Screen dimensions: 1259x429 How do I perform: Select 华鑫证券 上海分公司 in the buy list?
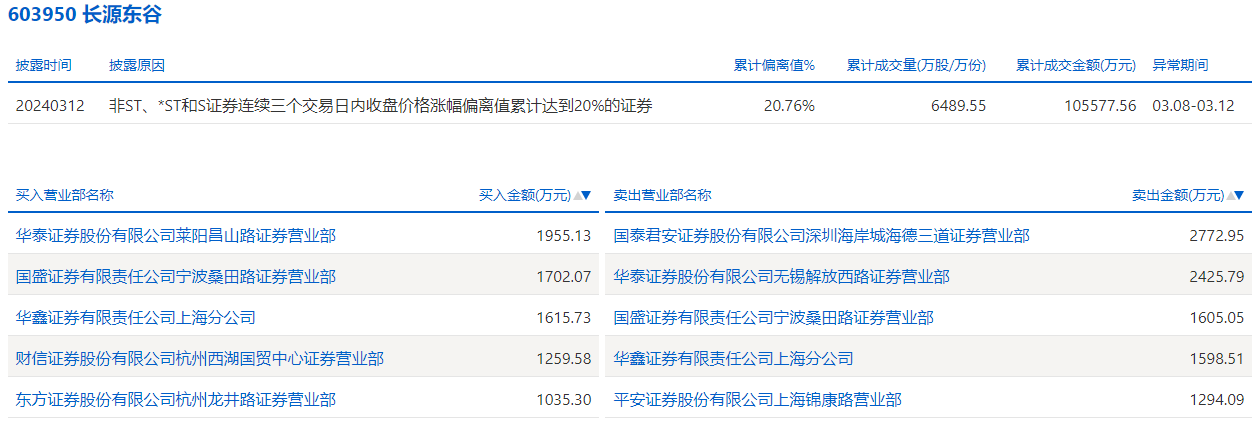136,318
